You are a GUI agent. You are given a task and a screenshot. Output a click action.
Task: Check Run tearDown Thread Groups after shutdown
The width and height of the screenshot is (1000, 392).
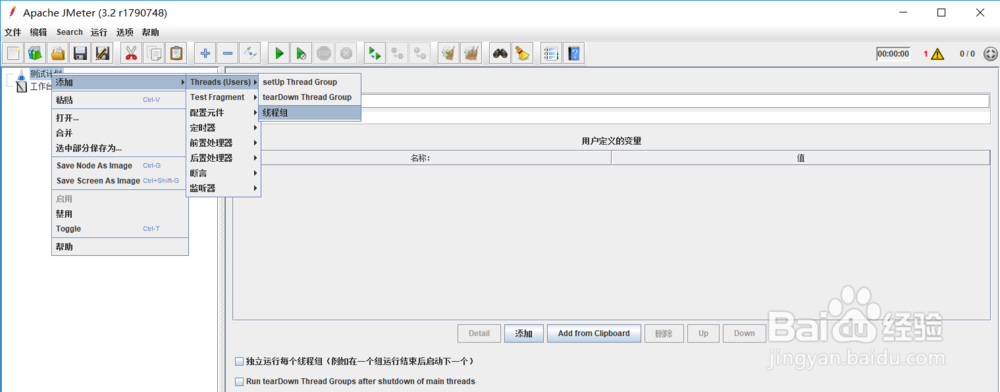coord(239,382)
